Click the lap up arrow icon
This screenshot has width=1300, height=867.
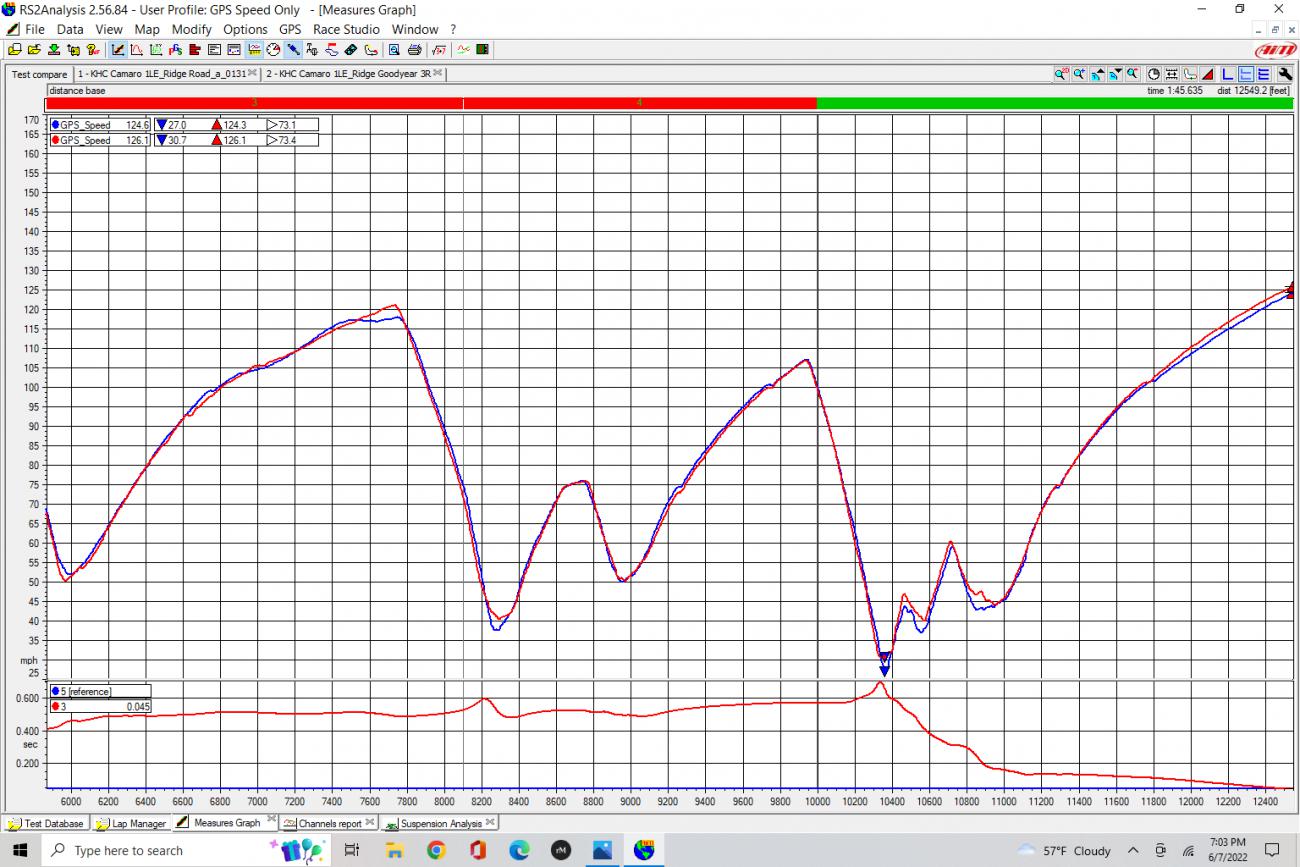coord(1097,74)
